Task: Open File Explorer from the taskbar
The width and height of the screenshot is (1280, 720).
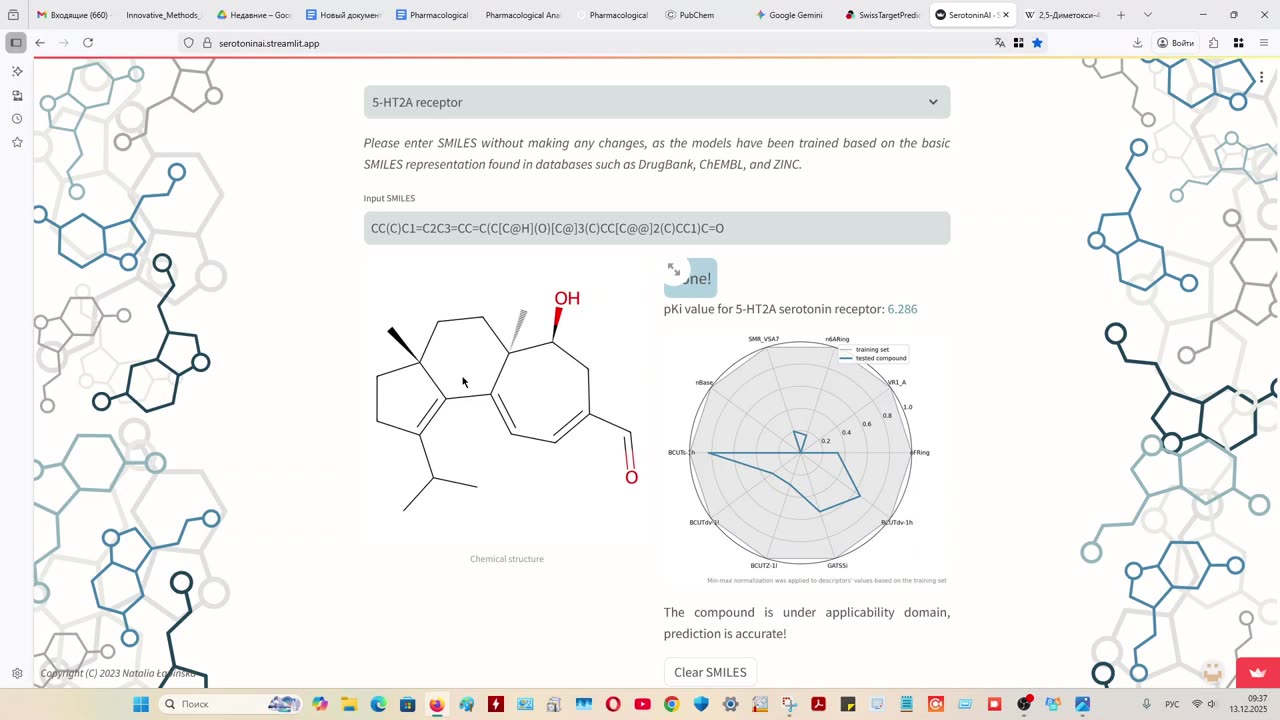Action: (349, 704)
